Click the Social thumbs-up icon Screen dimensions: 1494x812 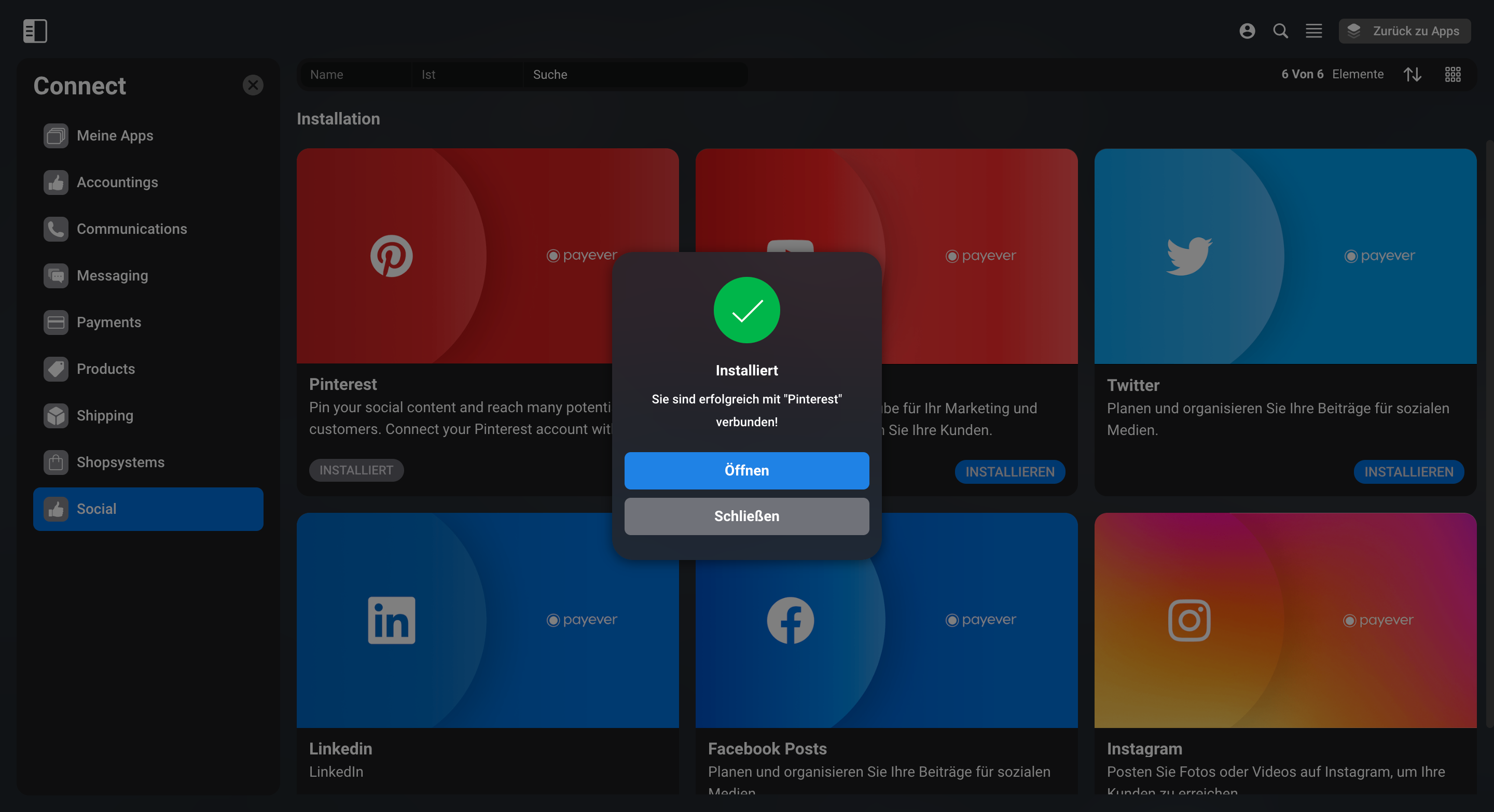[x=56, y=509]
